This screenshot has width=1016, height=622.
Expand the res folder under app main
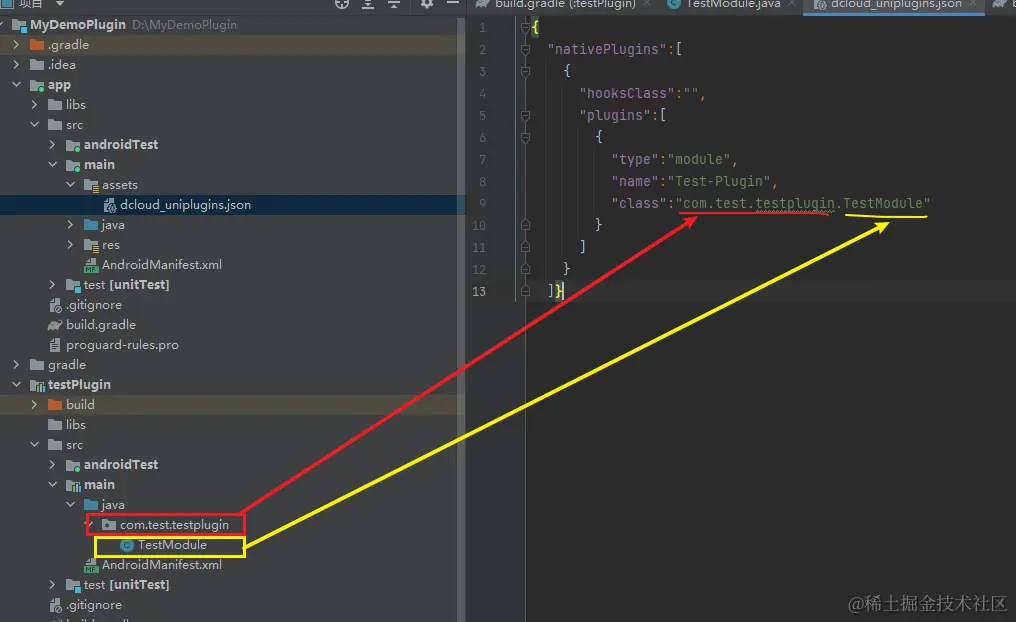click(71, 245)
